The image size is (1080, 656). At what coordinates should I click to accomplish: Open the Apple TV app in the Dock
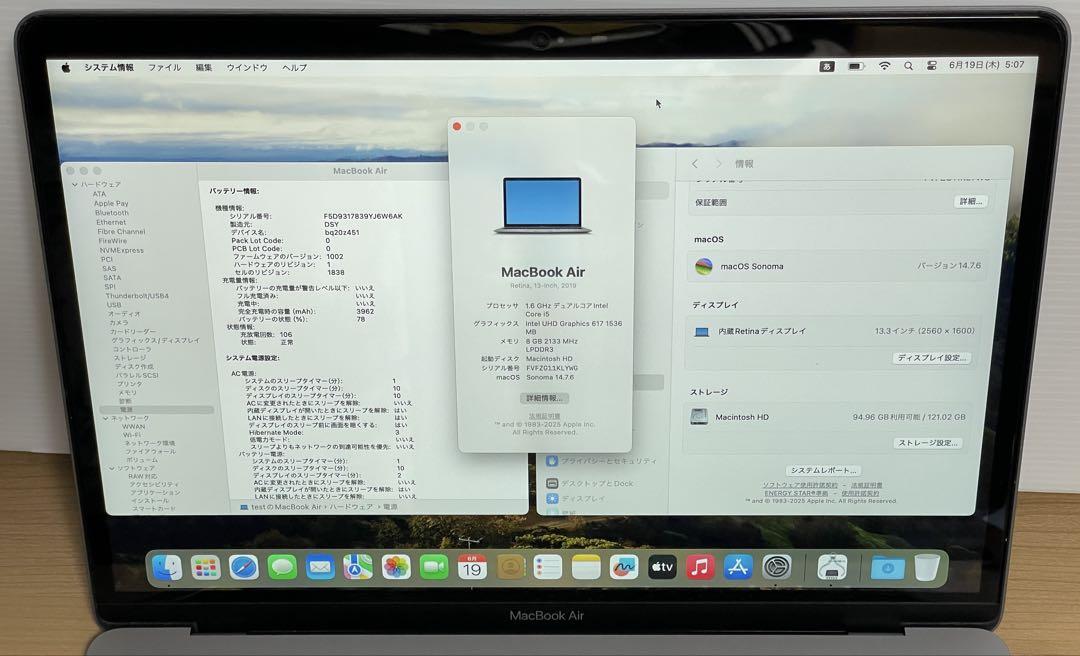(662, 567)
